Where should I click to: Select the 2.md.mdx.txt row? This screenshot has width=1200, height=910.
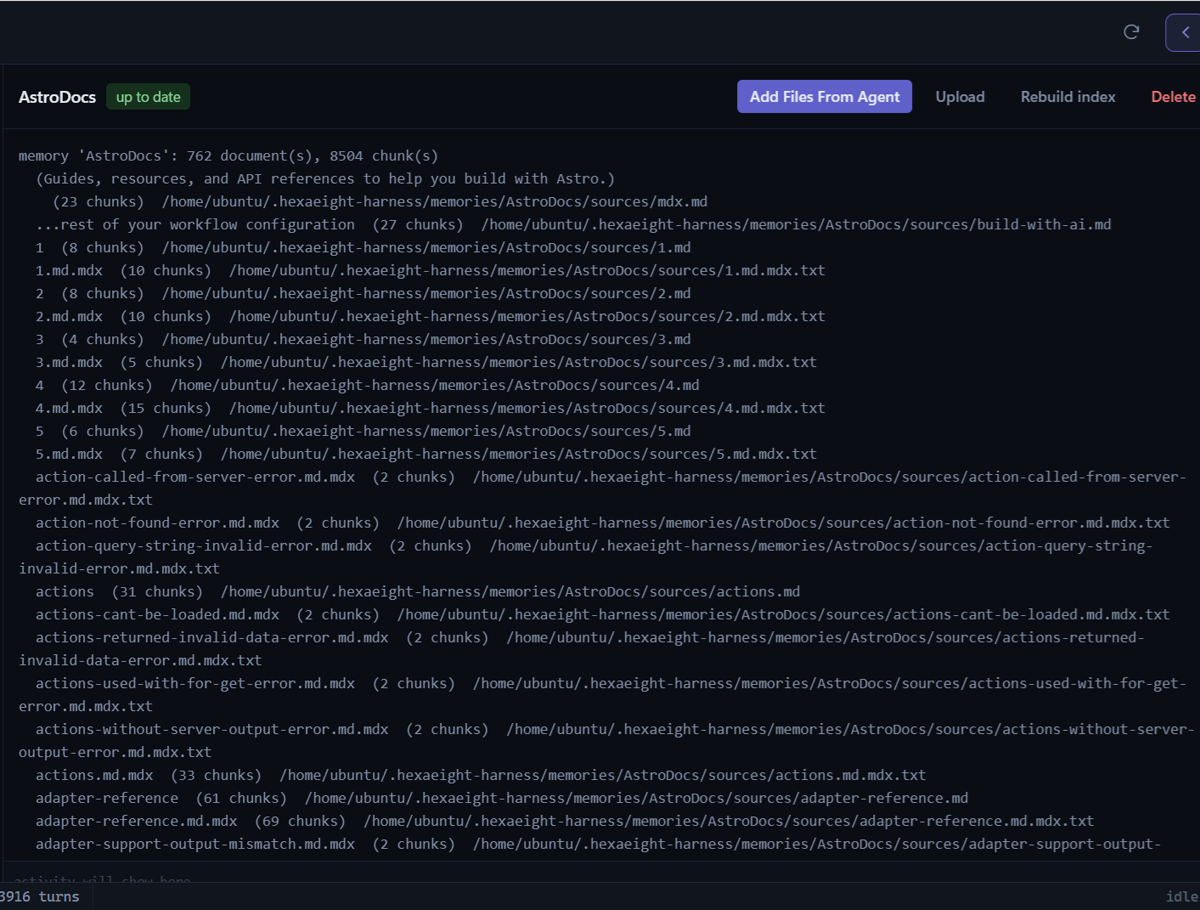click(x=430, y=317)
